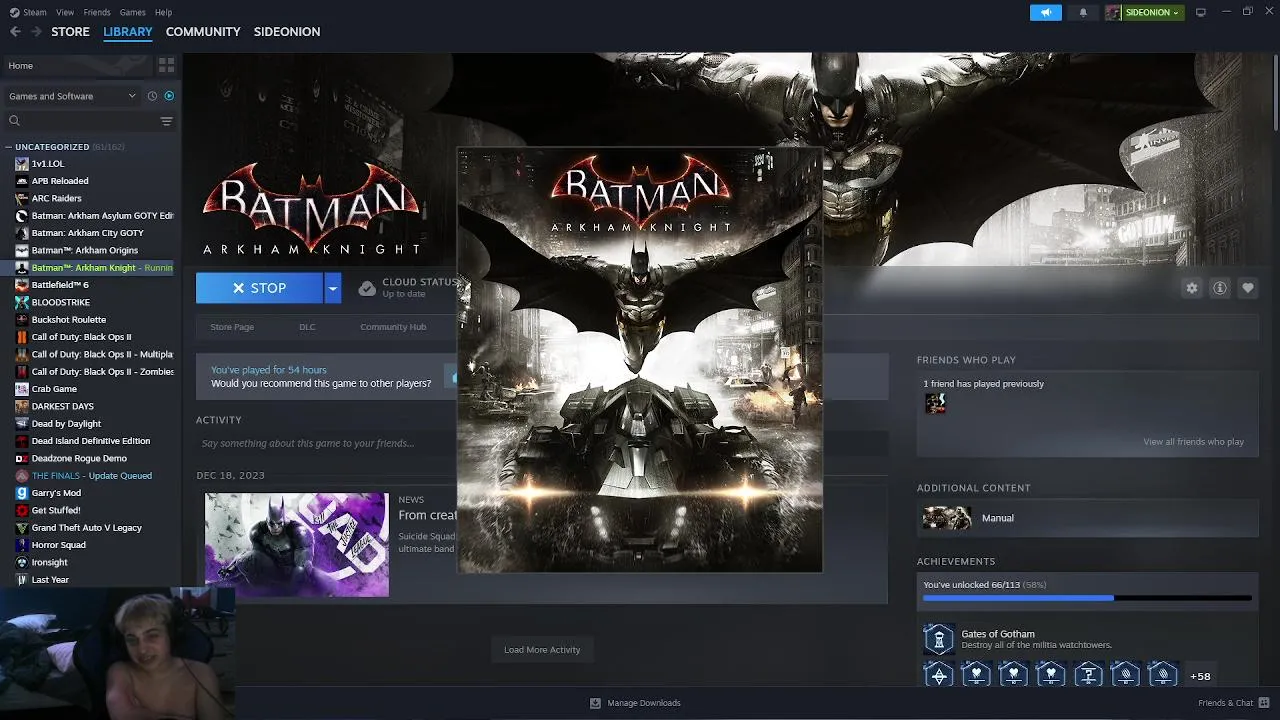This screenshot has width=1280, height=720.
Task: Click the cloud status icon
Action: pos(367,288)
